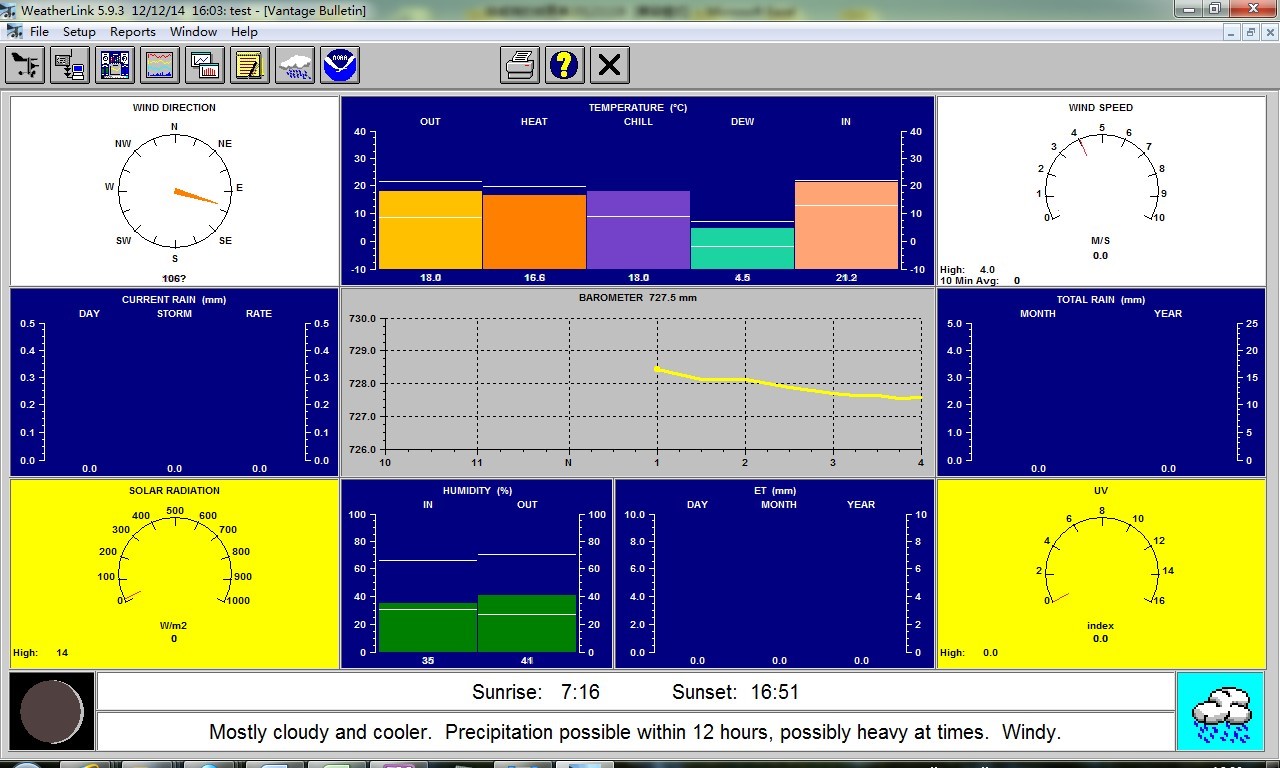Click the printer icon to print

(520, 66)
